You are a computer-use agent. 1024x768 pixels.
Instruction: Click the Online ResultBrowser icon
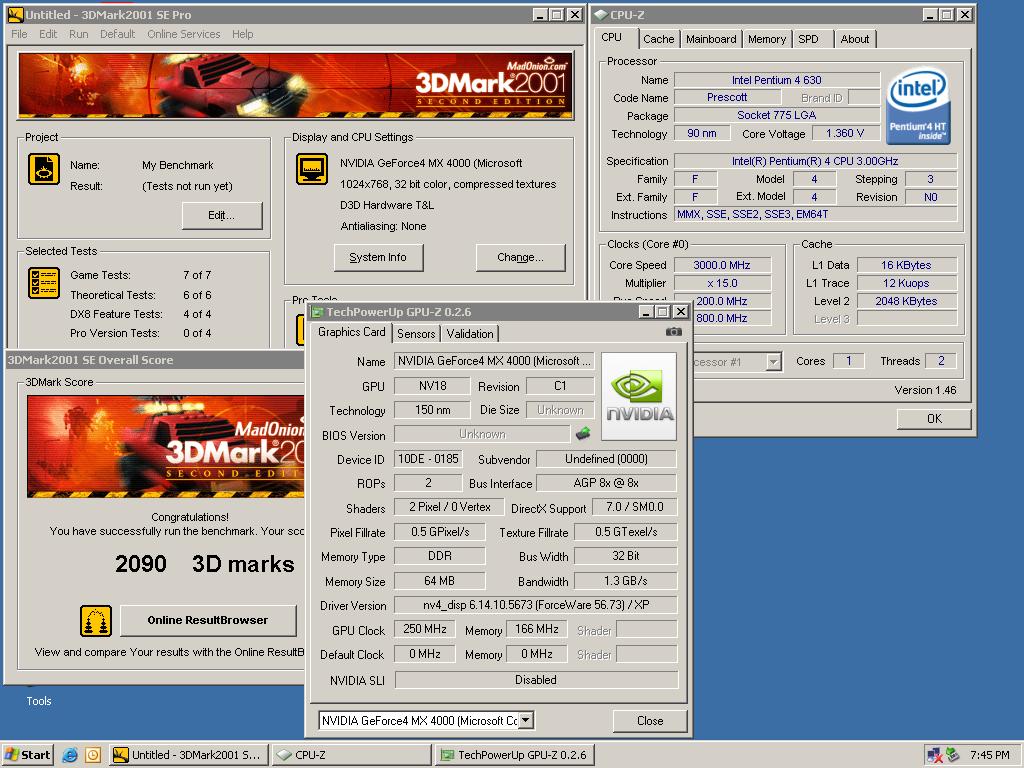point(96,620)
